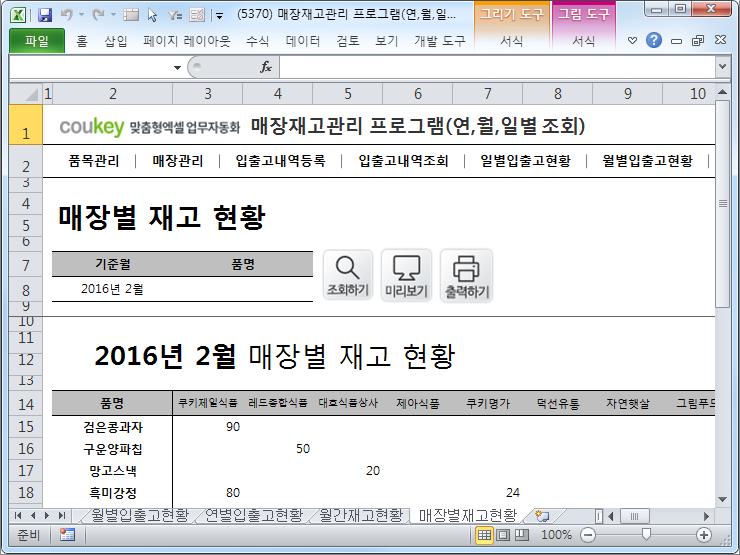Open the 서식 tab under 그리기 도구
Viewport: 740px width, 555px height.
click(x=512, y=41)
